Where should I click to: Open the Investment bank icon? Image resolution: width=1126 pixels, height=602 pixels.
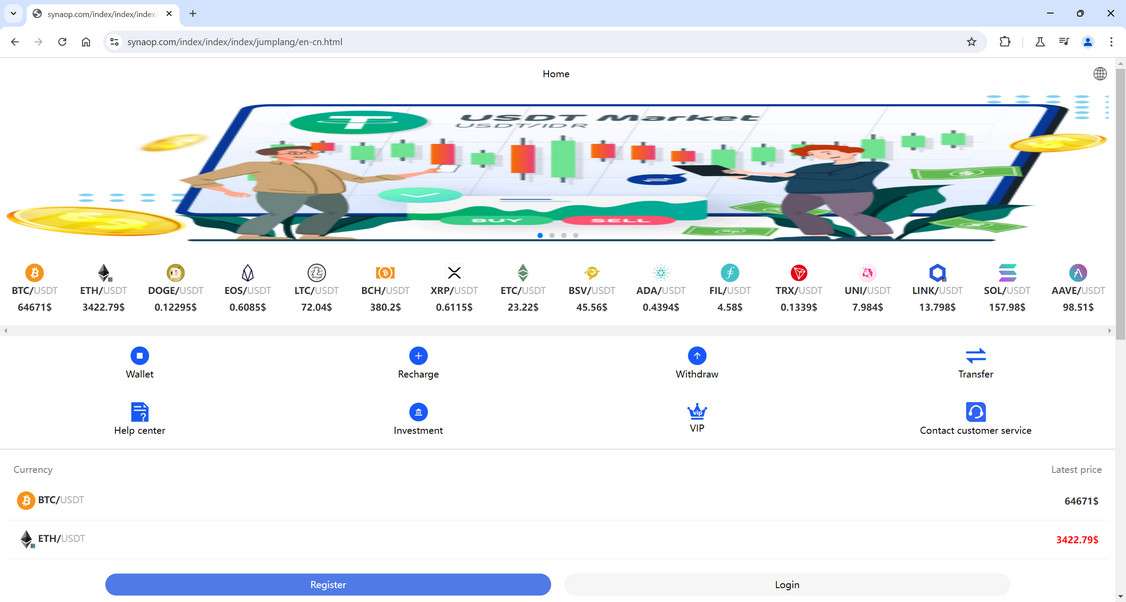coord(418,412)
